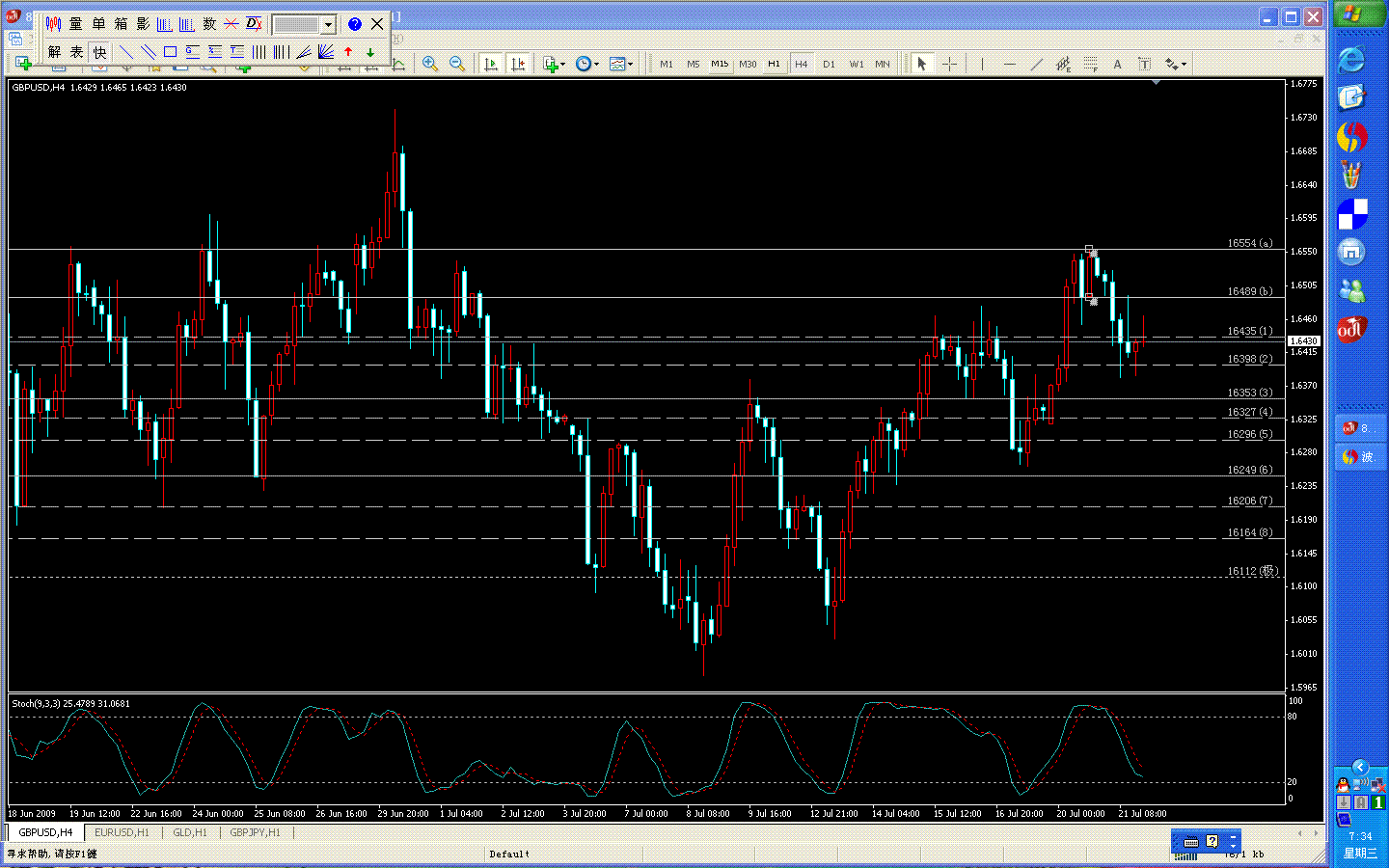Switch to the GBPJPY,H1 chart tab
Image resolution: width=1389 pixels, height=868 pixels.
[255, 832]
